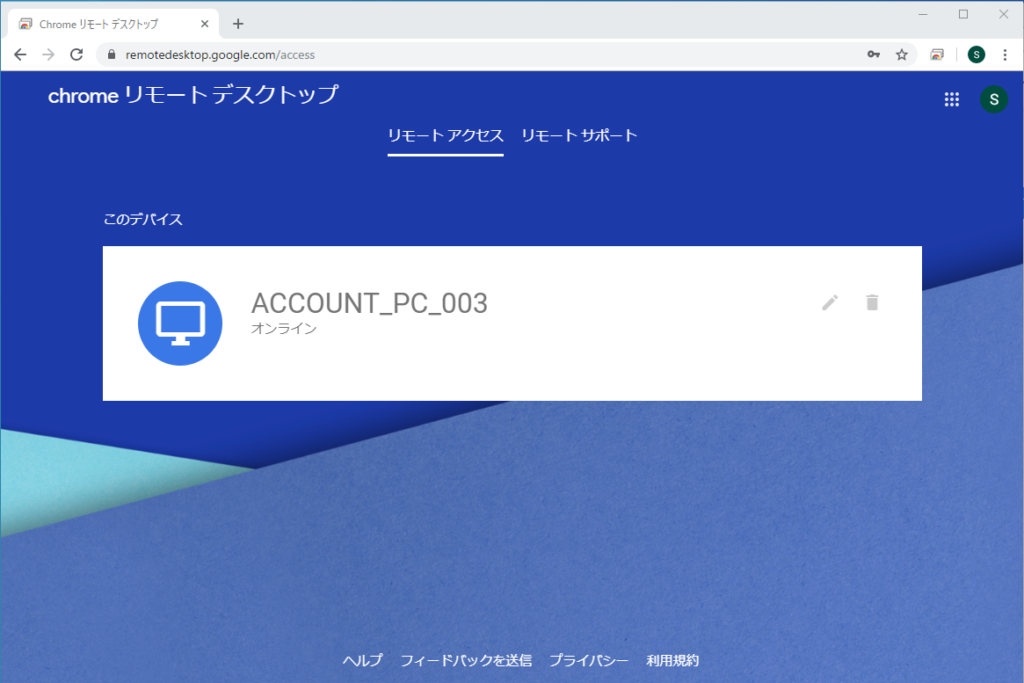The image size is (1024, 683).
Task: Open the ヘルプ link
Action: point(362,661)
